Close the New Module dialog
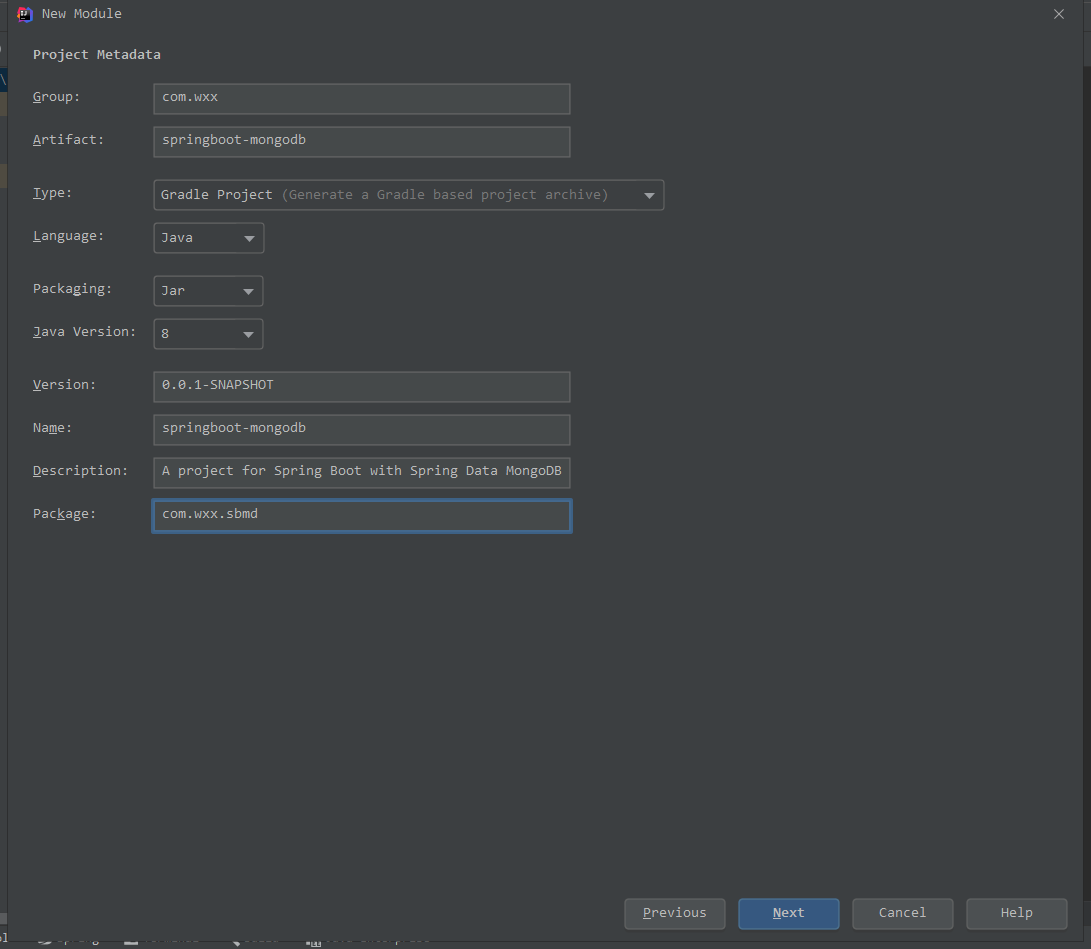The width and height of the screenshot is (1091, 949). pos(1058,14)
